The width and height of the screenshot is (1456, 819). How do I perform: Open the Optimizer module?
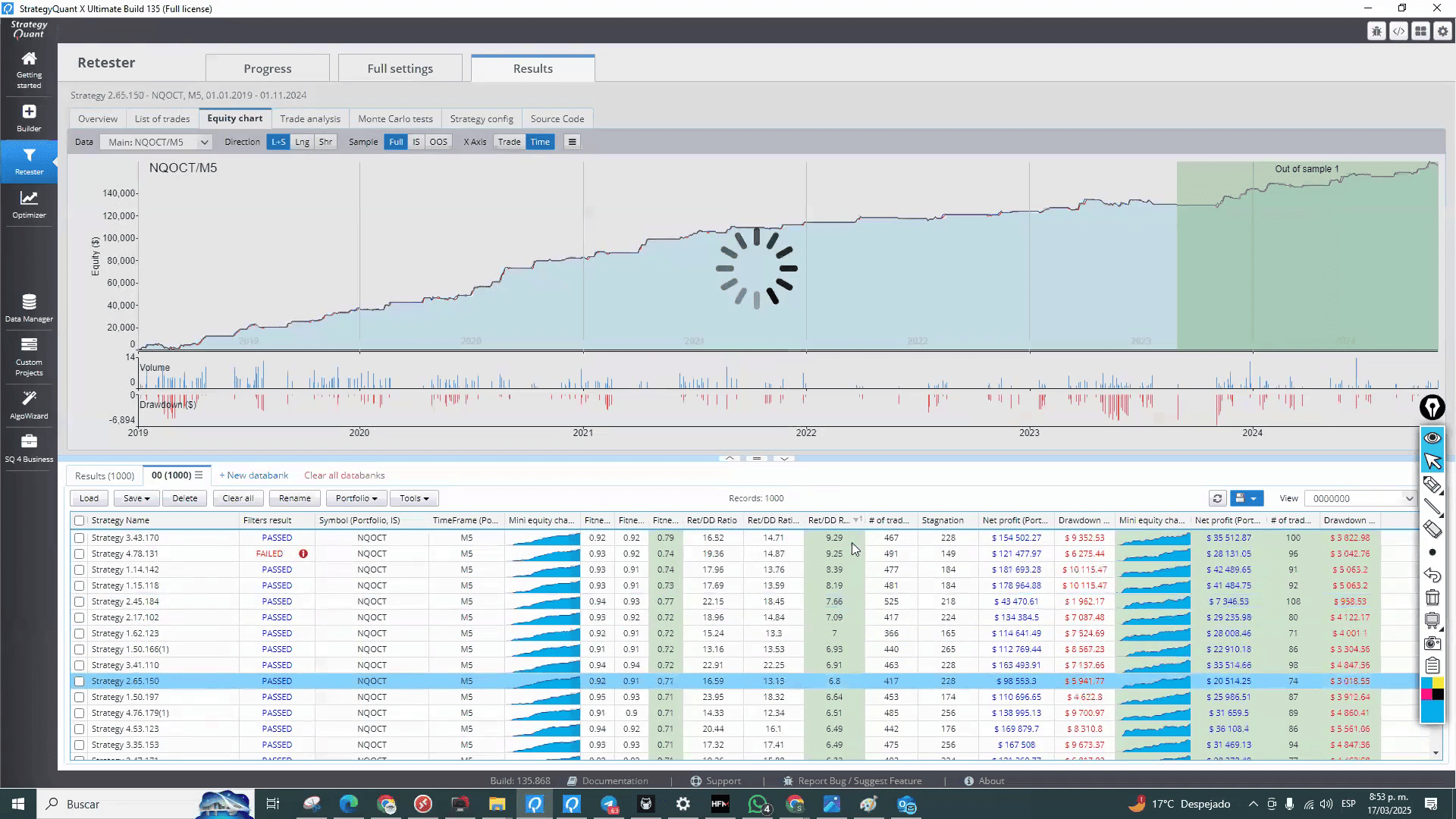29,204
